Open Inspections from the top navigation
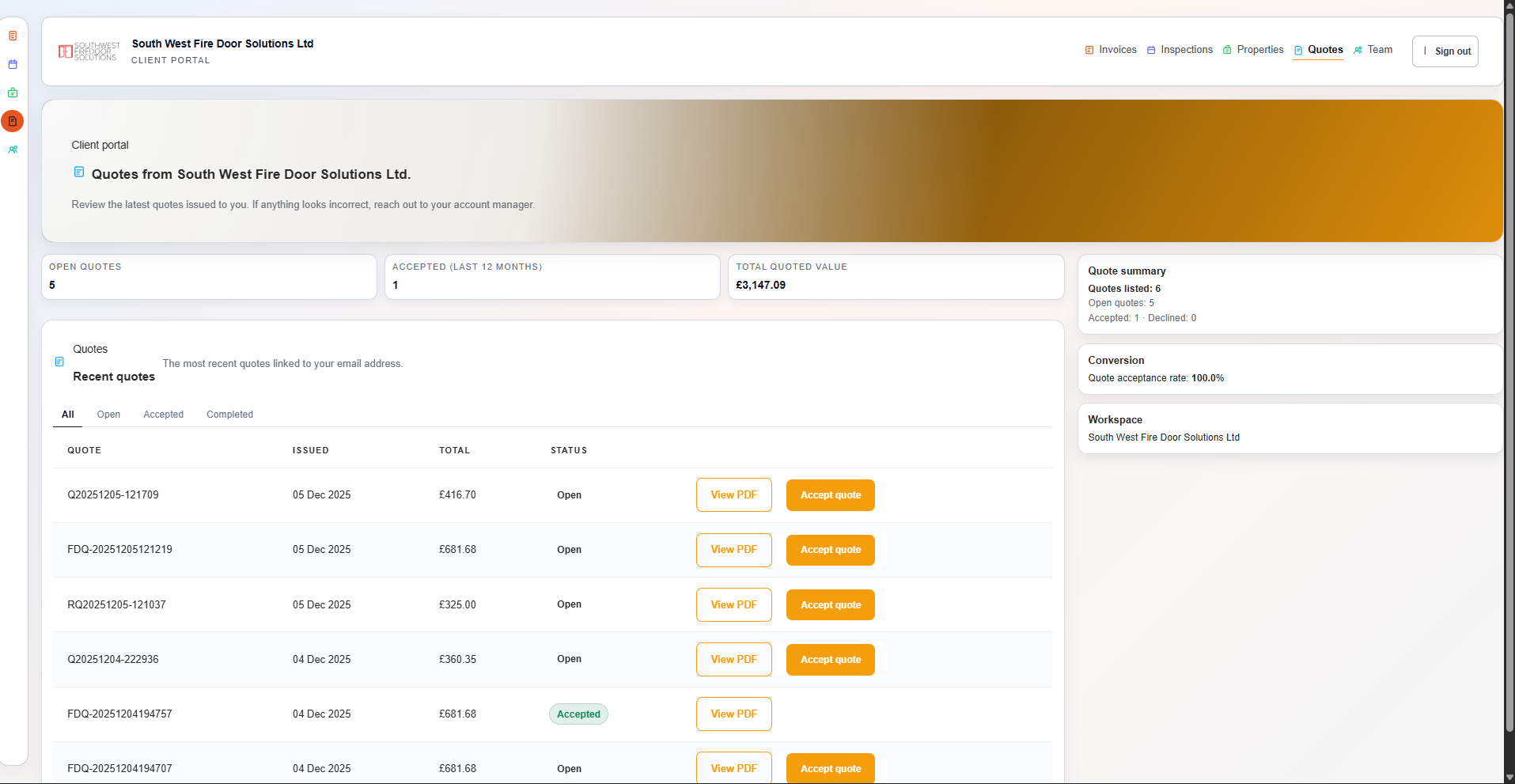The height and width of the screenshot is (784, 1515). pyautogui.click(x=1186, y=50)
